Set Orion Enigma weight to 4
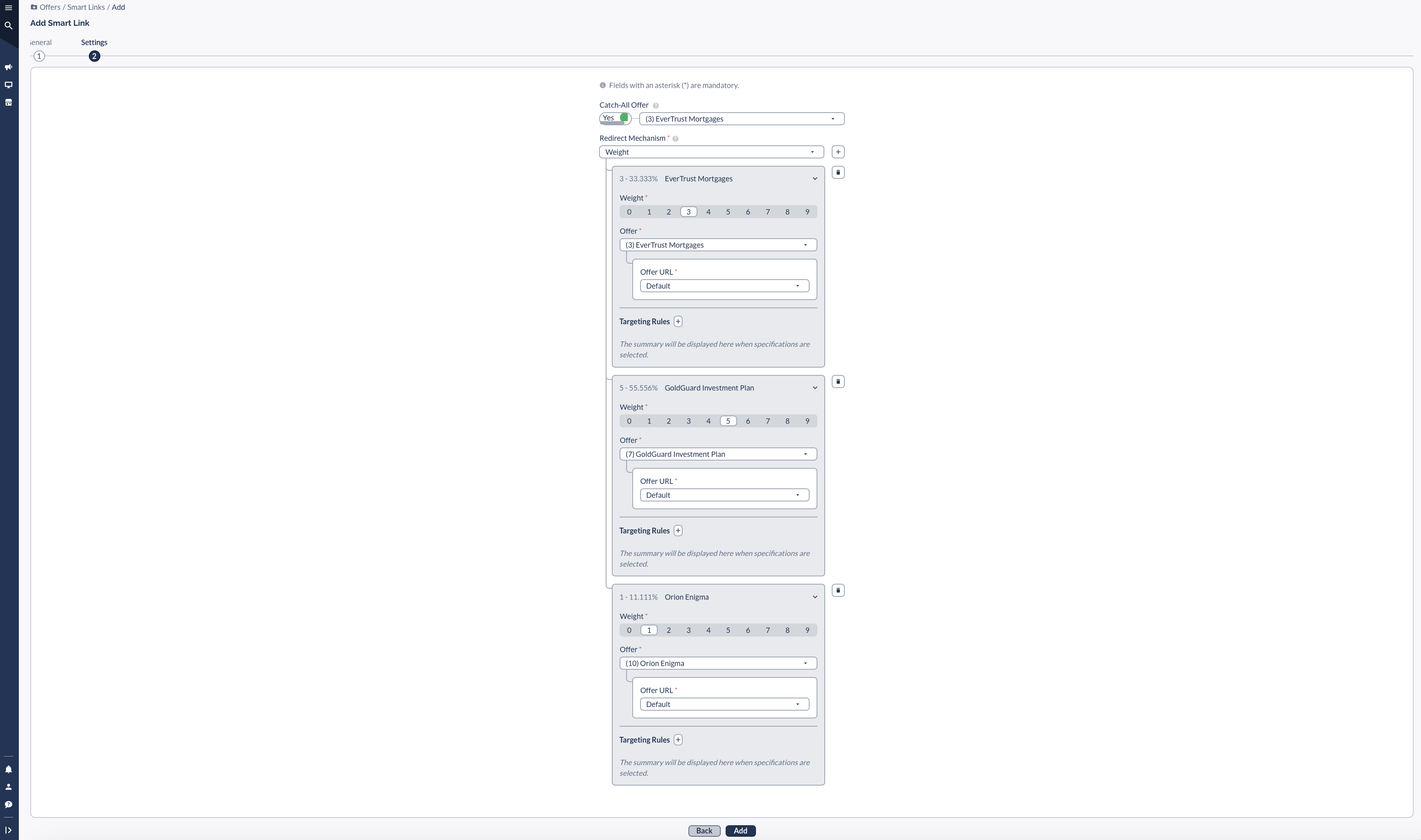The height and width of the screenshot is (840, 1421). pyautogui.click(x=708, y=630)
